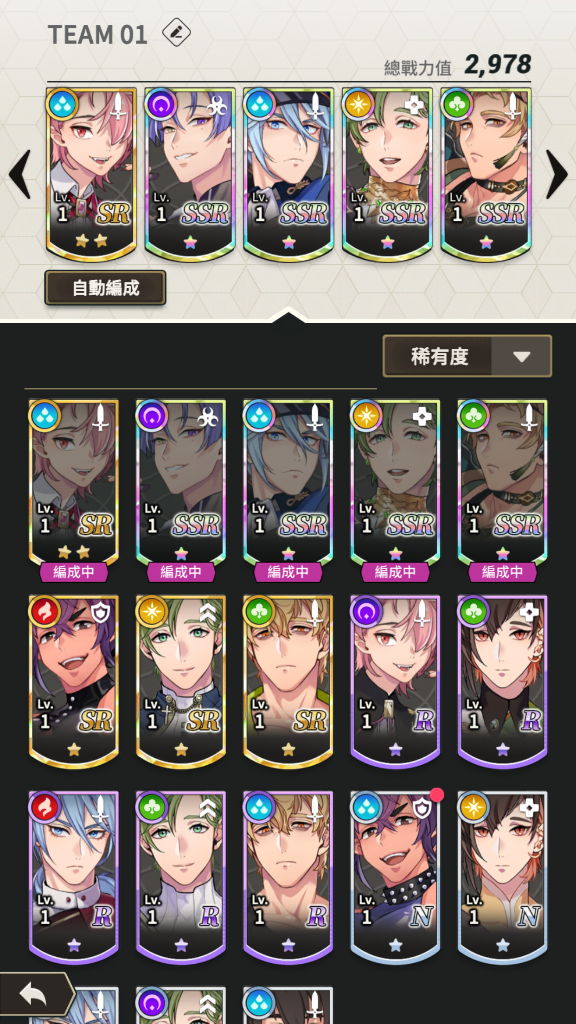
Task: Choose the blond-haired clover-element SR card
Action: tap(288, 682)
